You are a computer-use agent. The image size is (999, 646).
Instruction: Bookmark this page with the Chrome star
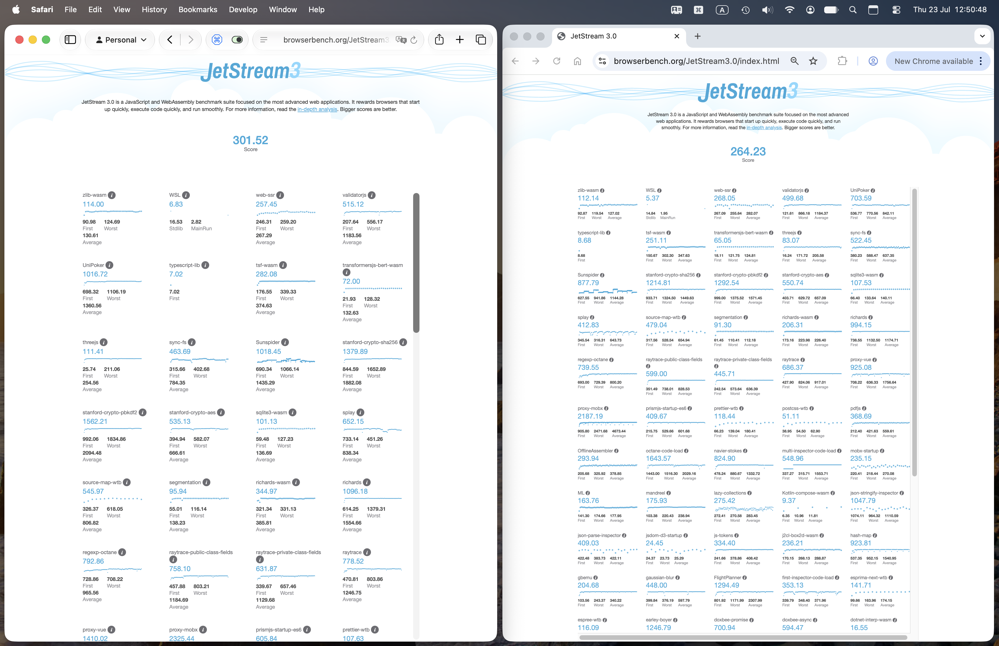[x=813, y=61]
